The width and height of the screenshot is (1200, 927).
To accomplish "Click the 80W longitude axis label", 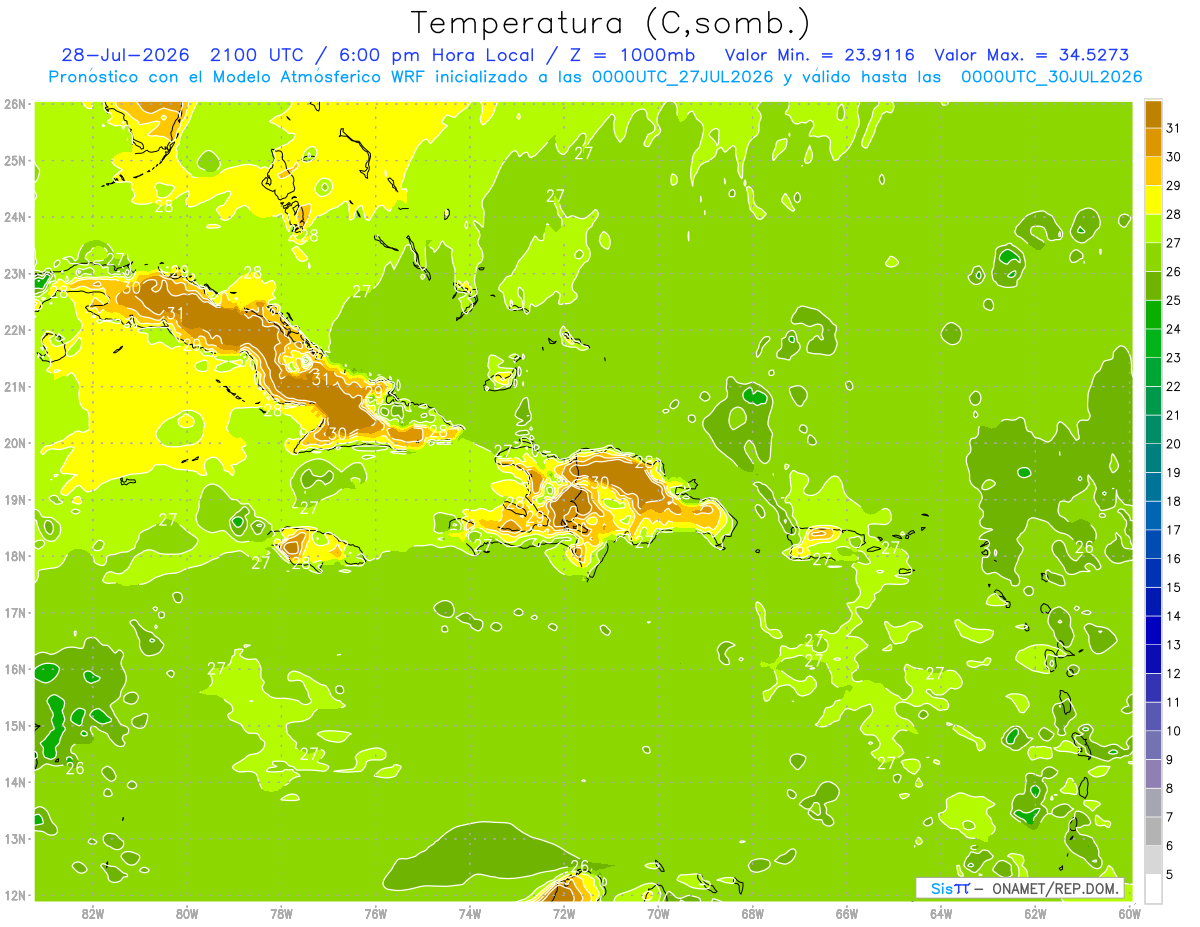I will click(187, 913).
